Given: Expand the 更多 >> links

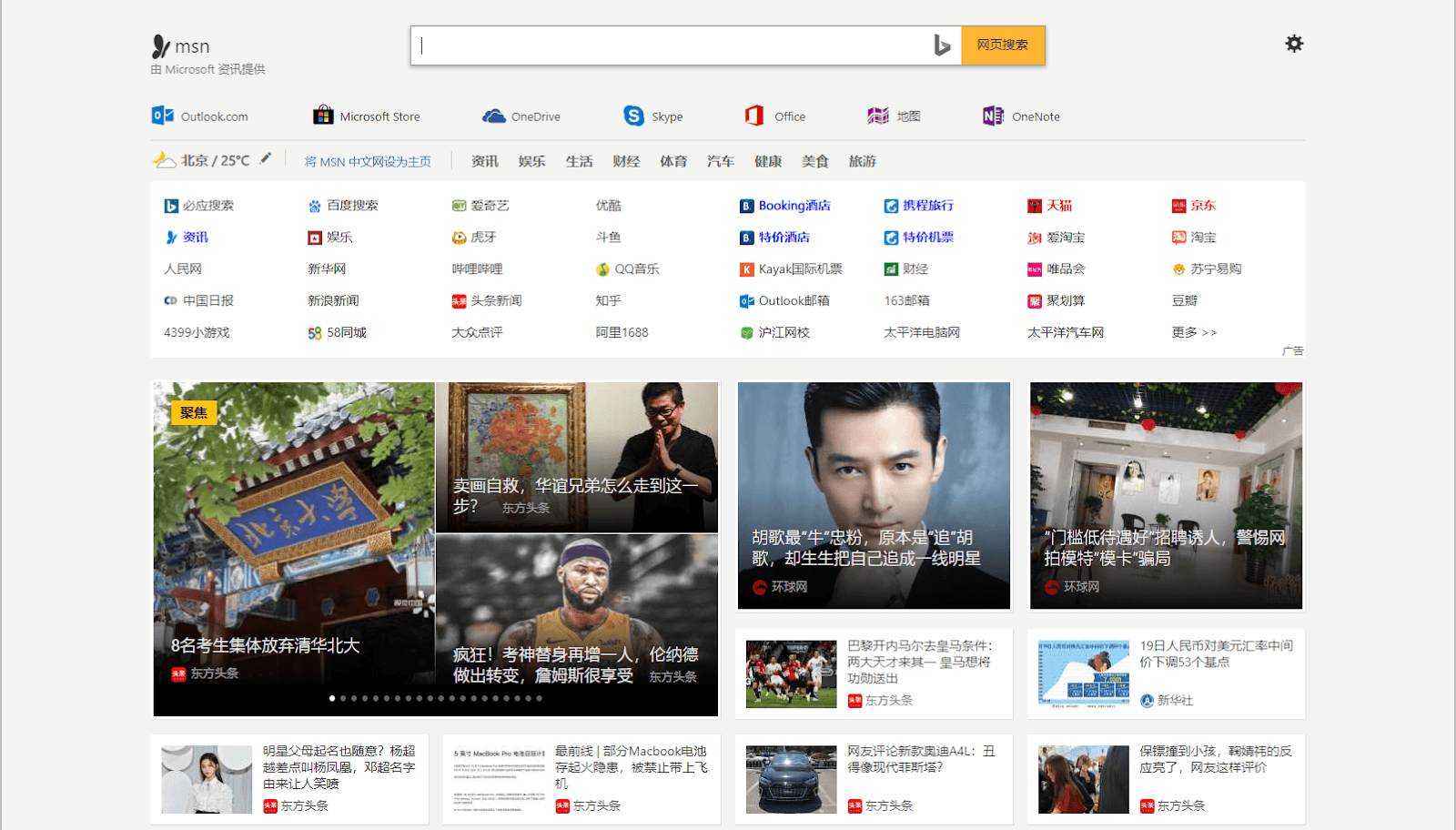Looking at the screenshot, I should tap(1194, 332).
